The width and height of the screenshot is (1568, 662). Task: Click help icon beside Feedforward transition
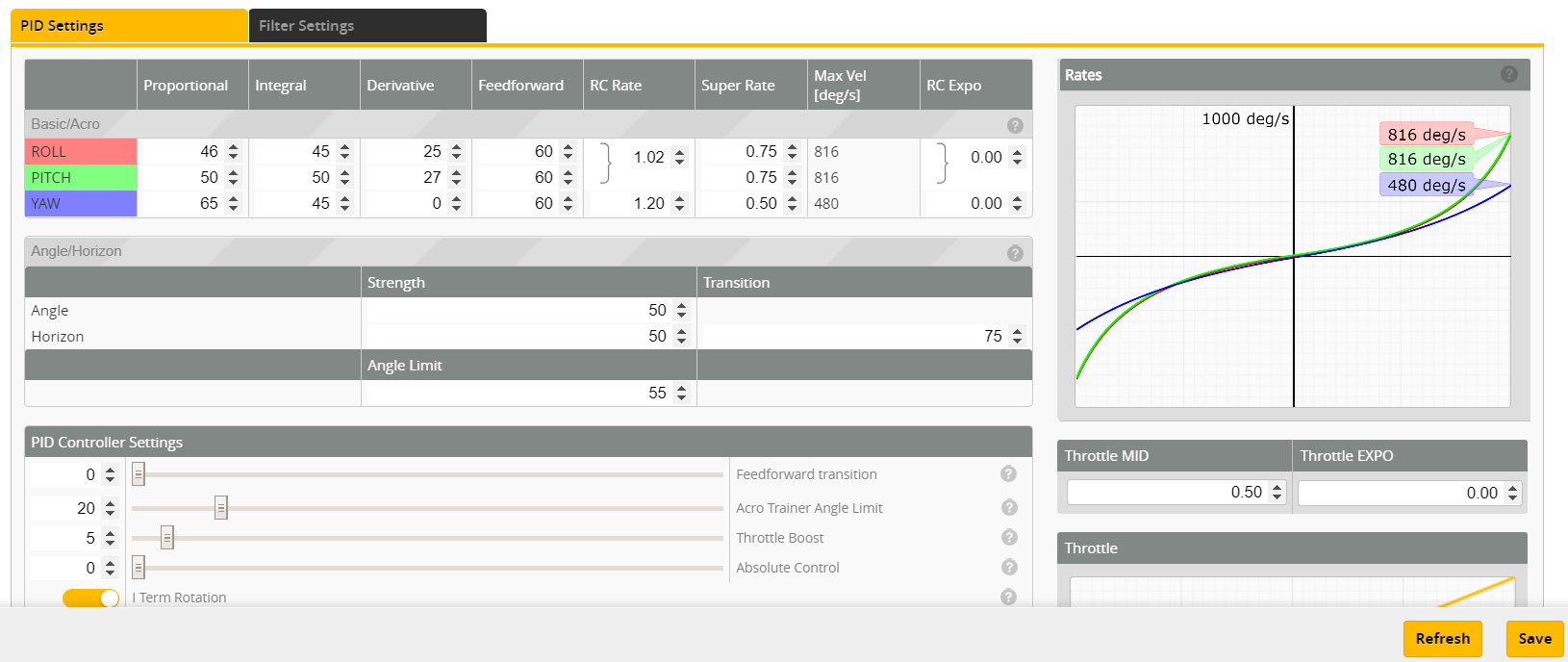(1008, 473)
